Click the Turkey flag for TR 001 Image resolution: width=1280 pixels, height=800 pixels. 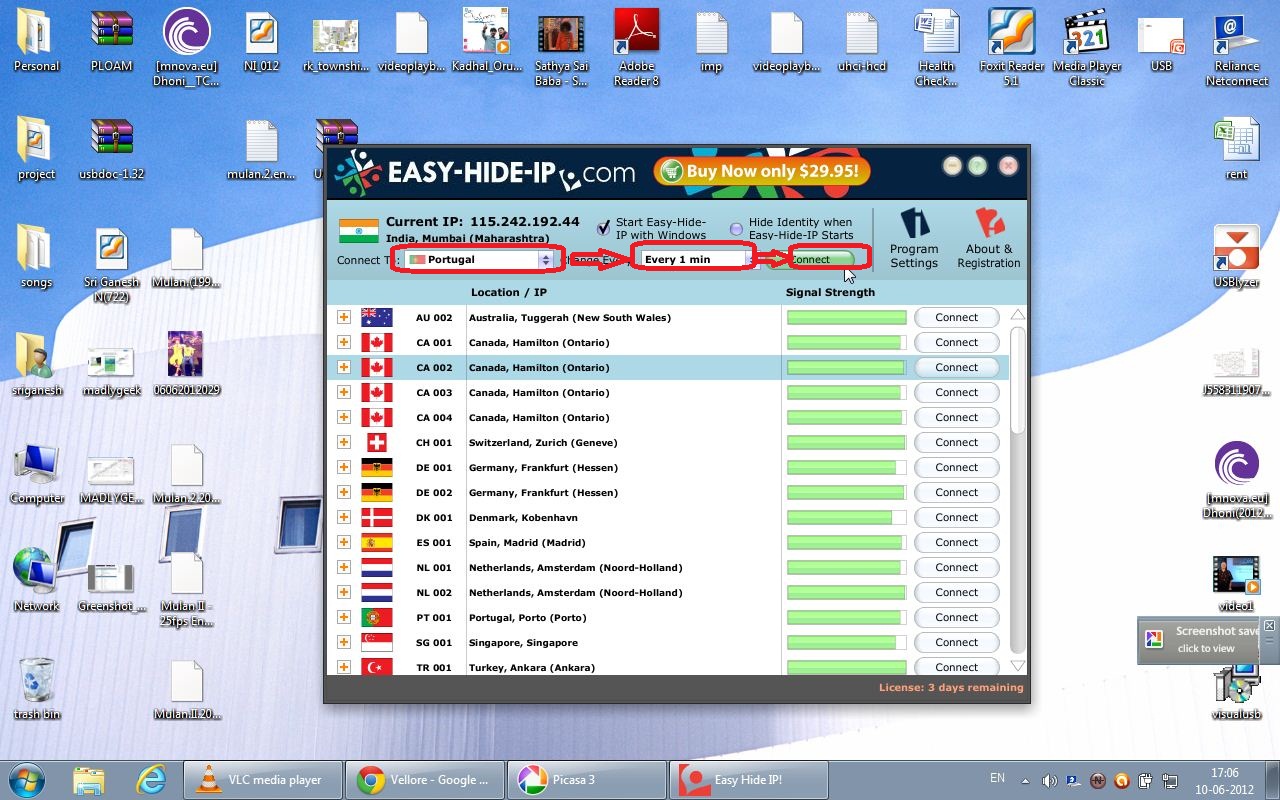click(376, 667)
